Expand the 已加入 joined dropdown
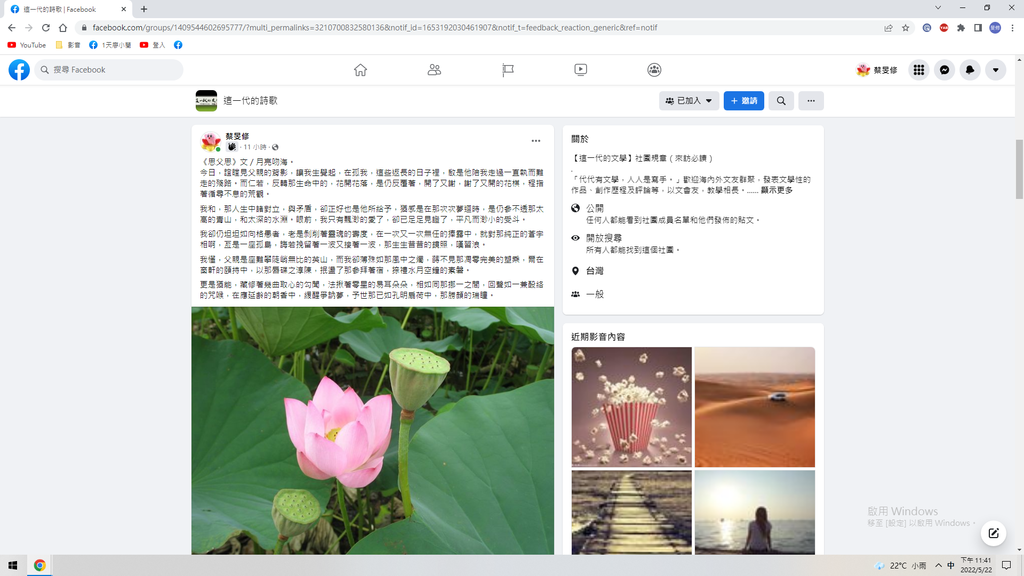1024x576 pixels. 689,101
